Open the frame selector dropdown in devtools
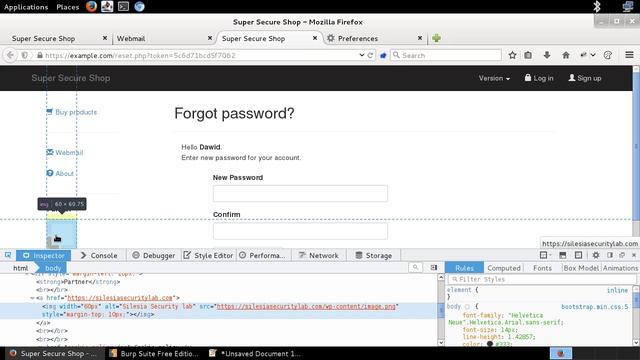The height and width of the screenshot is (360, 640). tap(545, 256)
